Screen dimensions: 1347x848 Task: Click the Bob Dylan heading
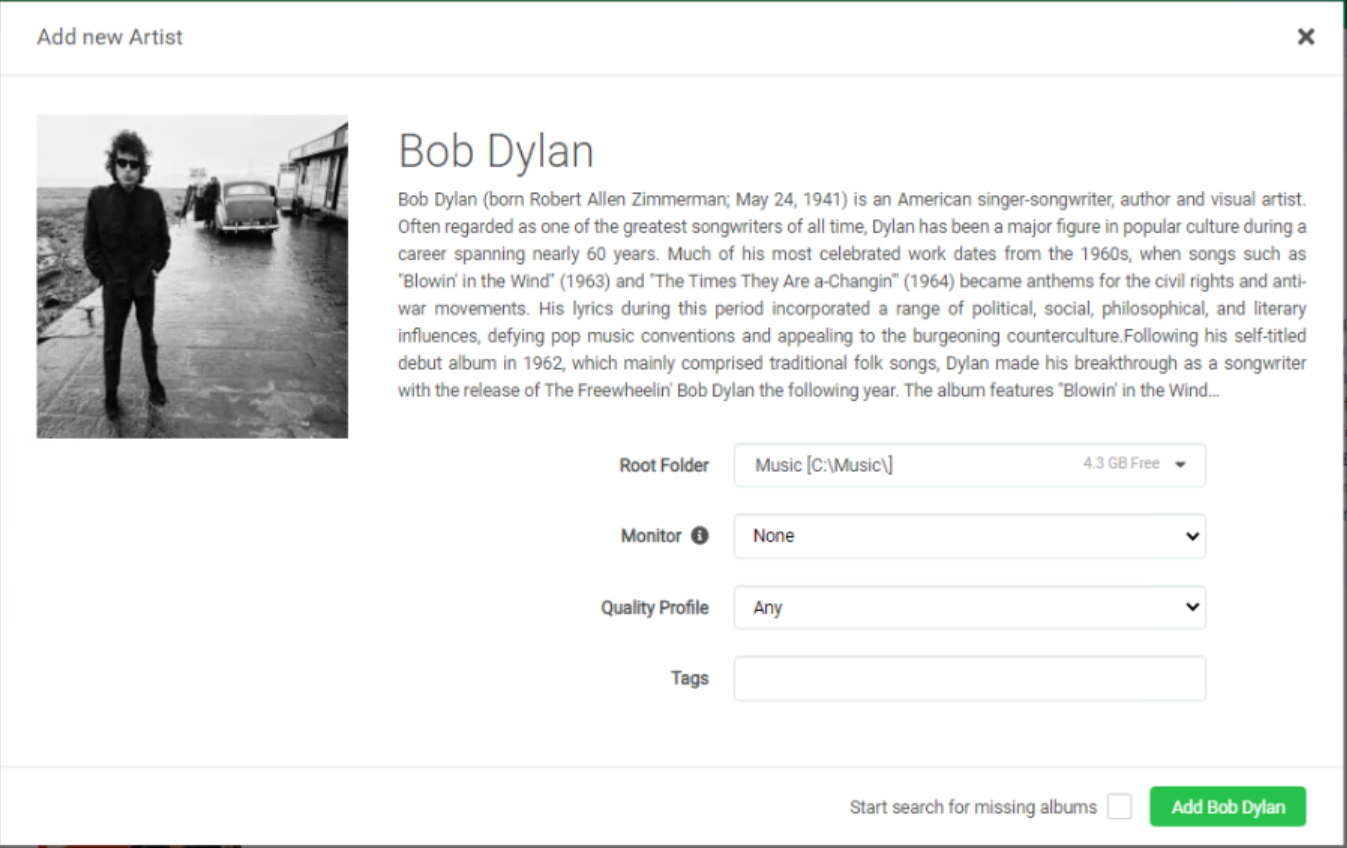point(496,151)
